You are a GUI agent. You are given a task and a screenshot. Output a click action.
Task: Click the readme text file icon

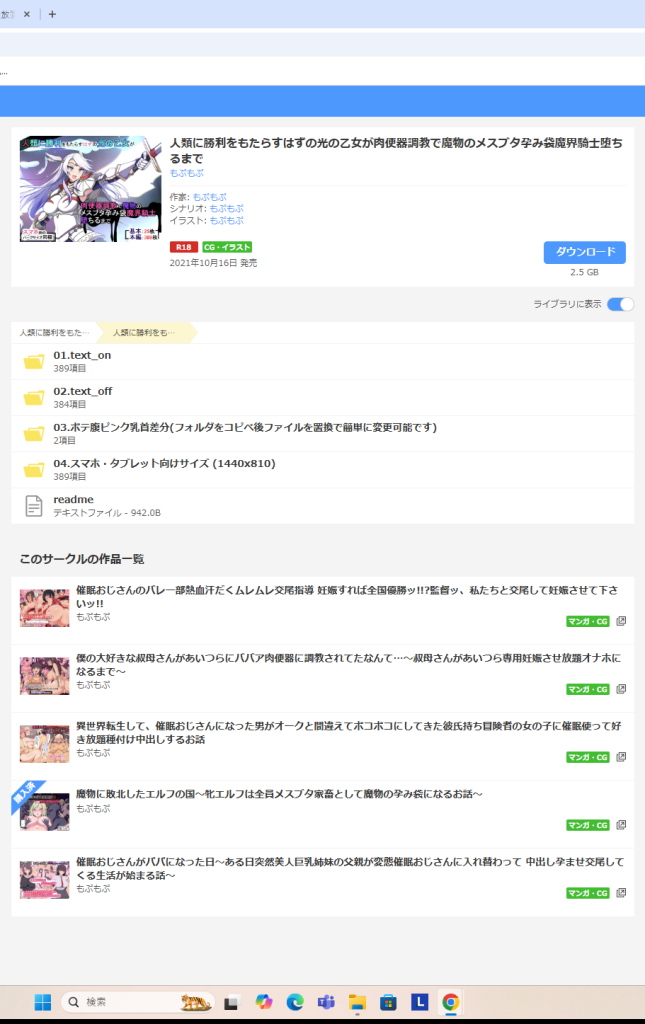pyautogui.click(x=34, y=505)
